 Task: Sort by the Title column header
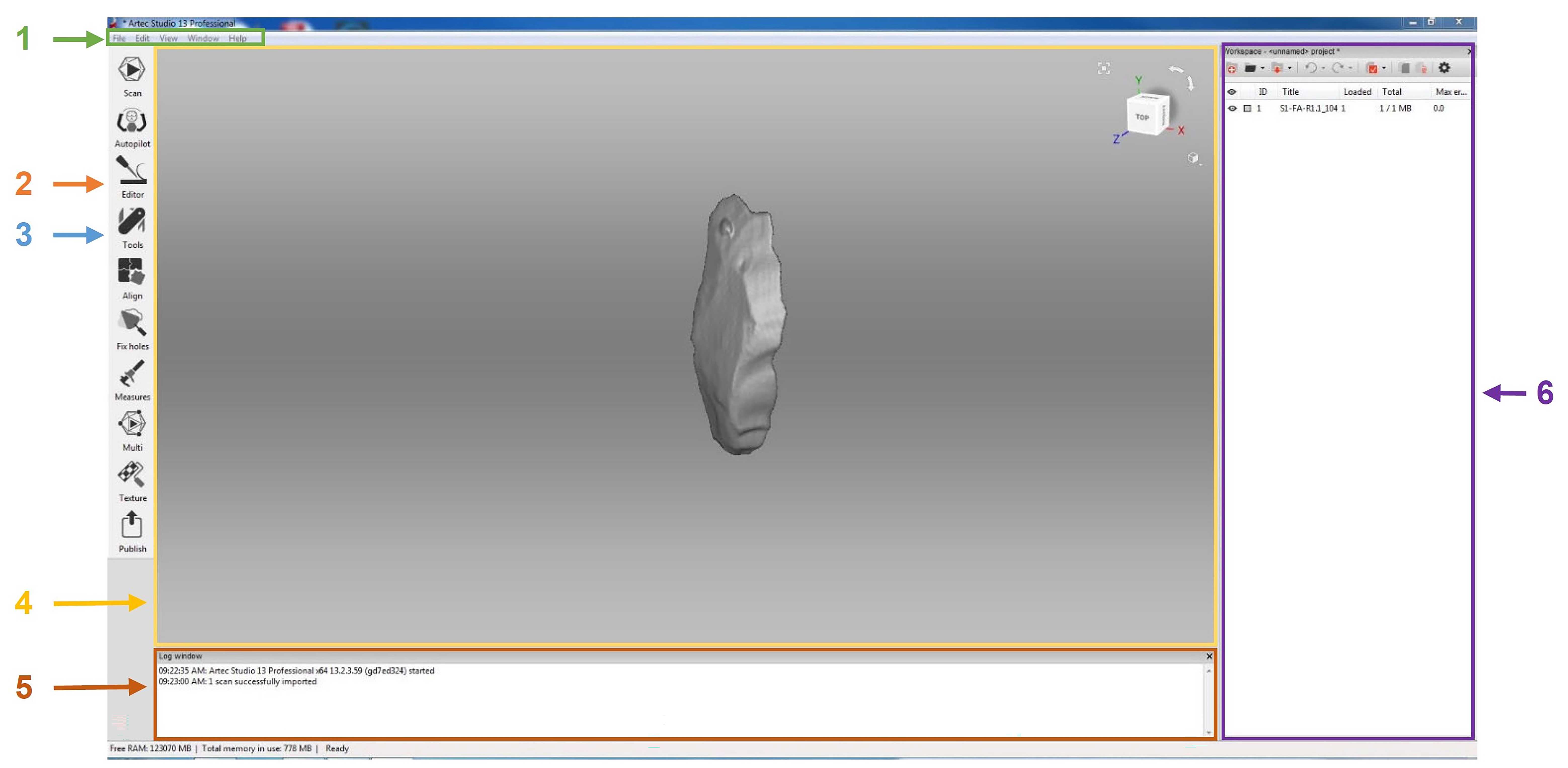[x=1291, y=92]
